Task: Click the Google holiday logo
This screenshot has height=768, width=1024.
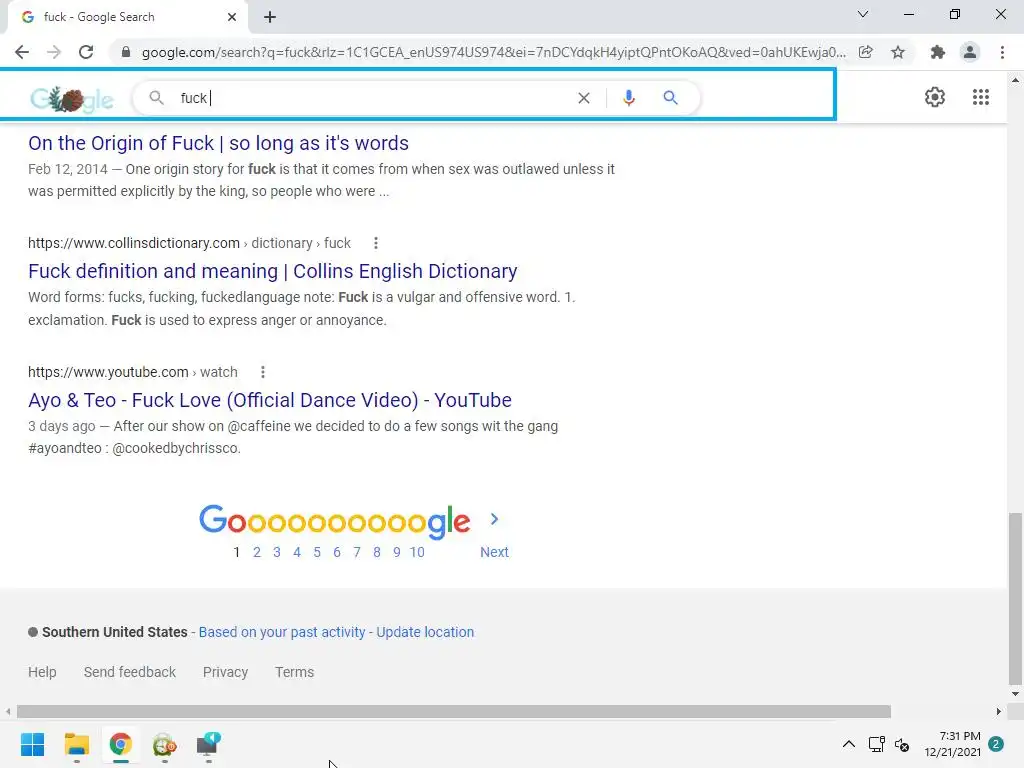Action: click(x=72, y=99)
